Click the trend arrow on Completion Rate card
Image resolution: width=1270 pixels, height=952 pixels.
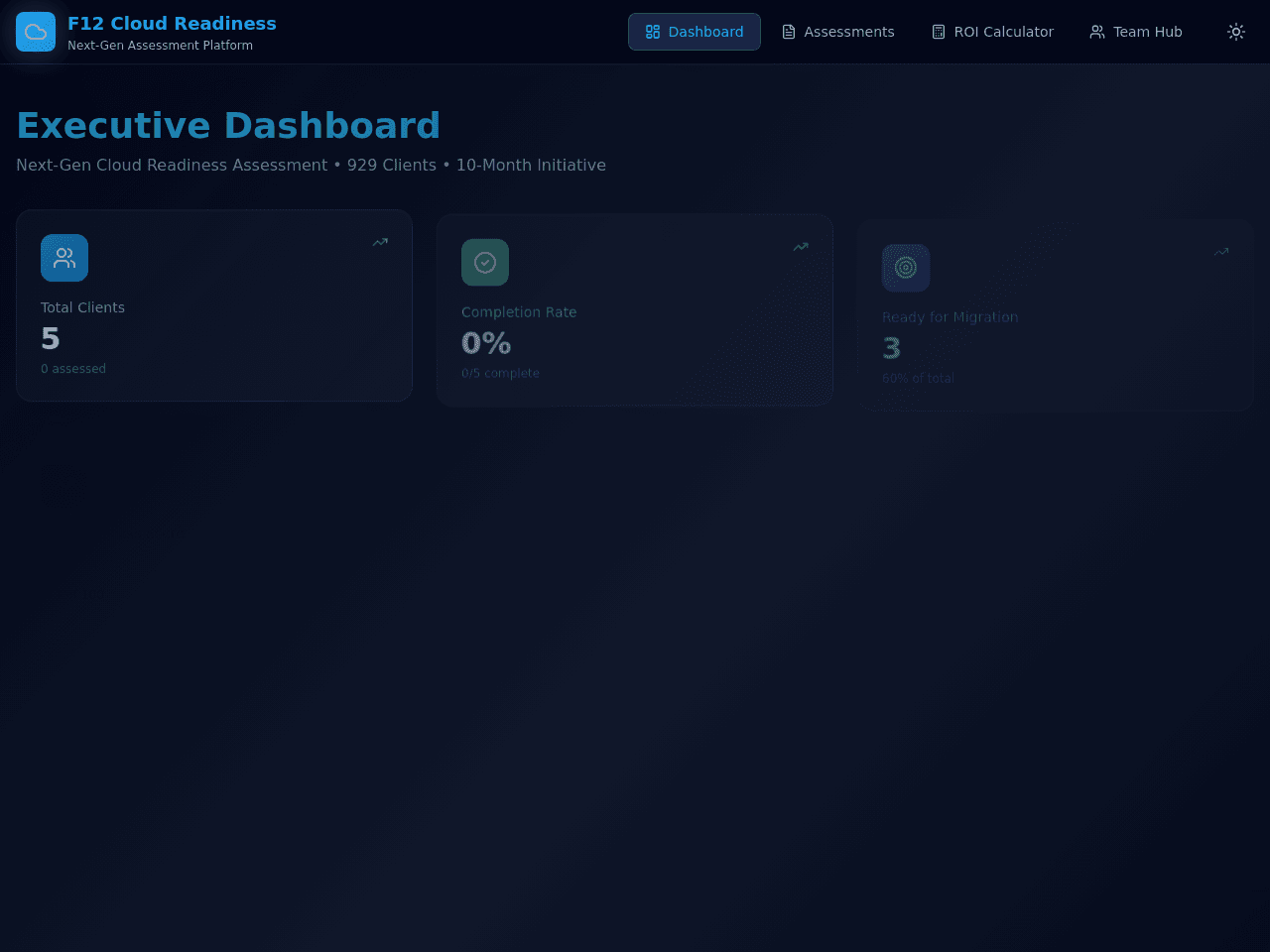pos(801,247)
